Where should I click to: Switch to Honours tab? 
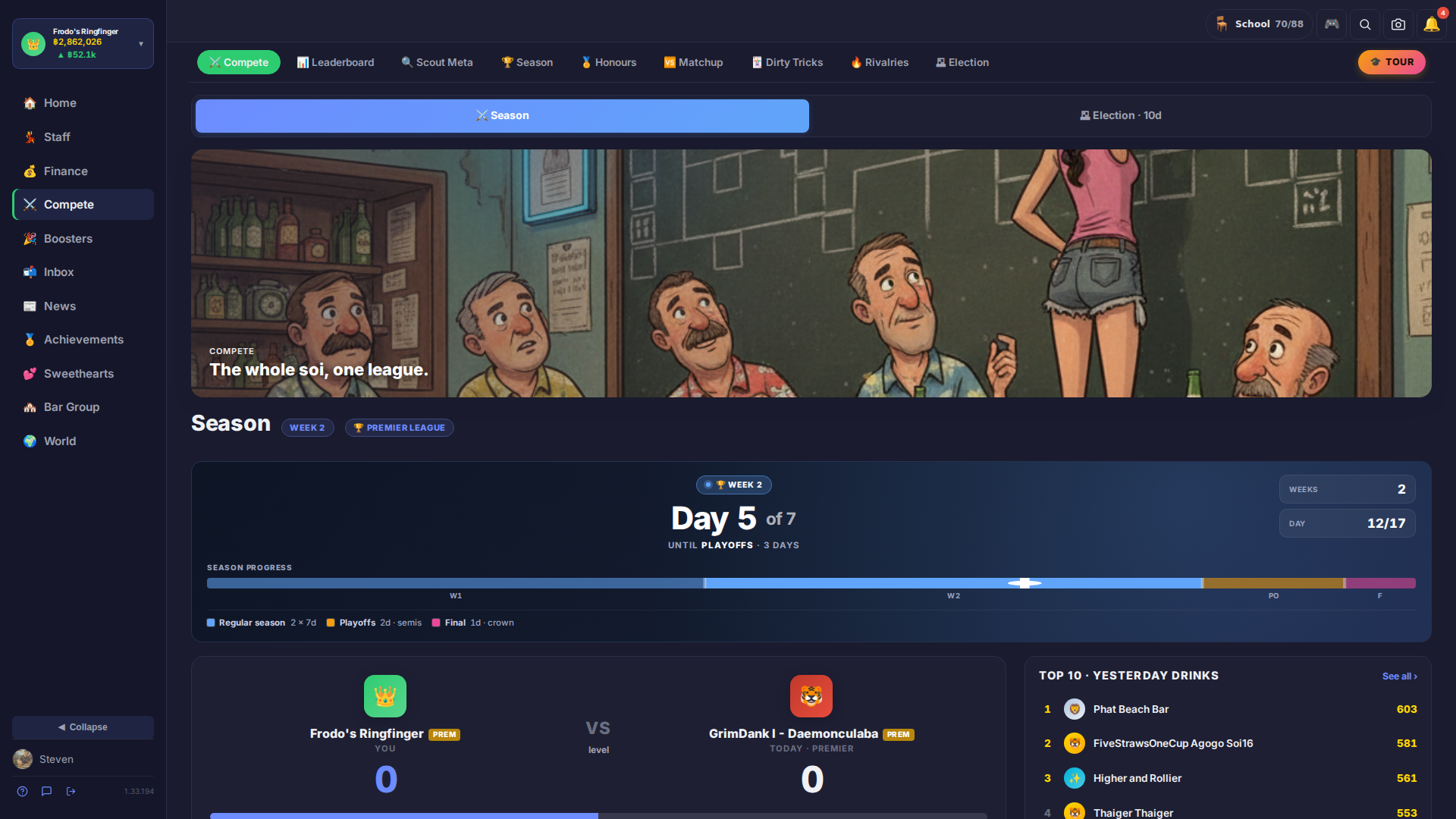(x=608, y=62)
